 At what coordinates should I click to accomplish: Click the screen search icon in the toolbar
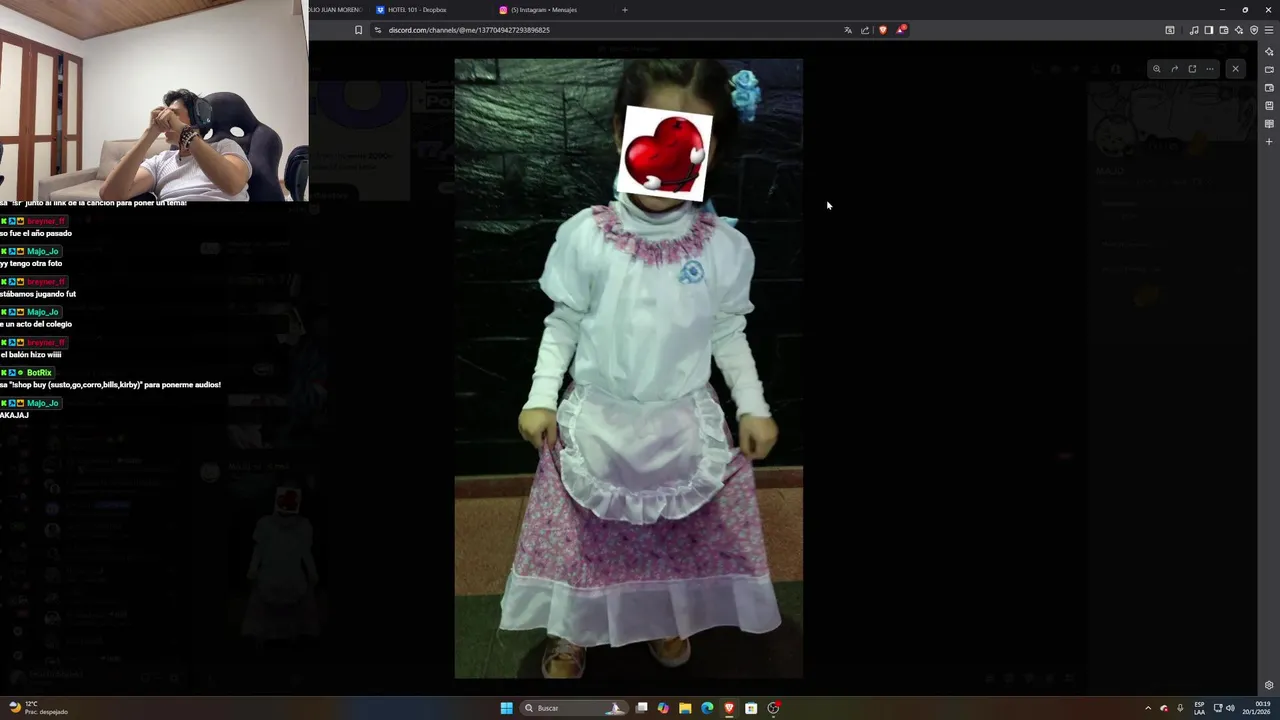1170,30
